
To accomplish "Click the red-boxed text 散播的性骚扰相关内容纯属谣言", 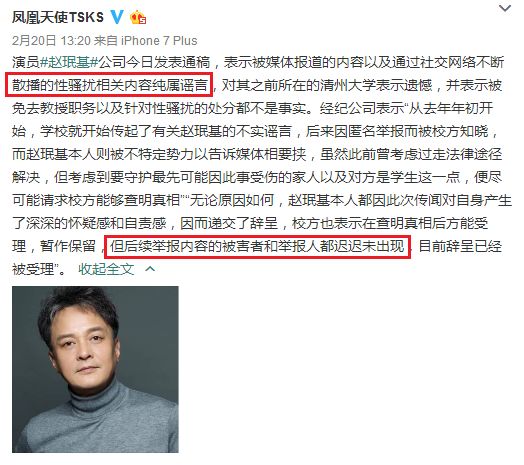I will click(109, 85).
